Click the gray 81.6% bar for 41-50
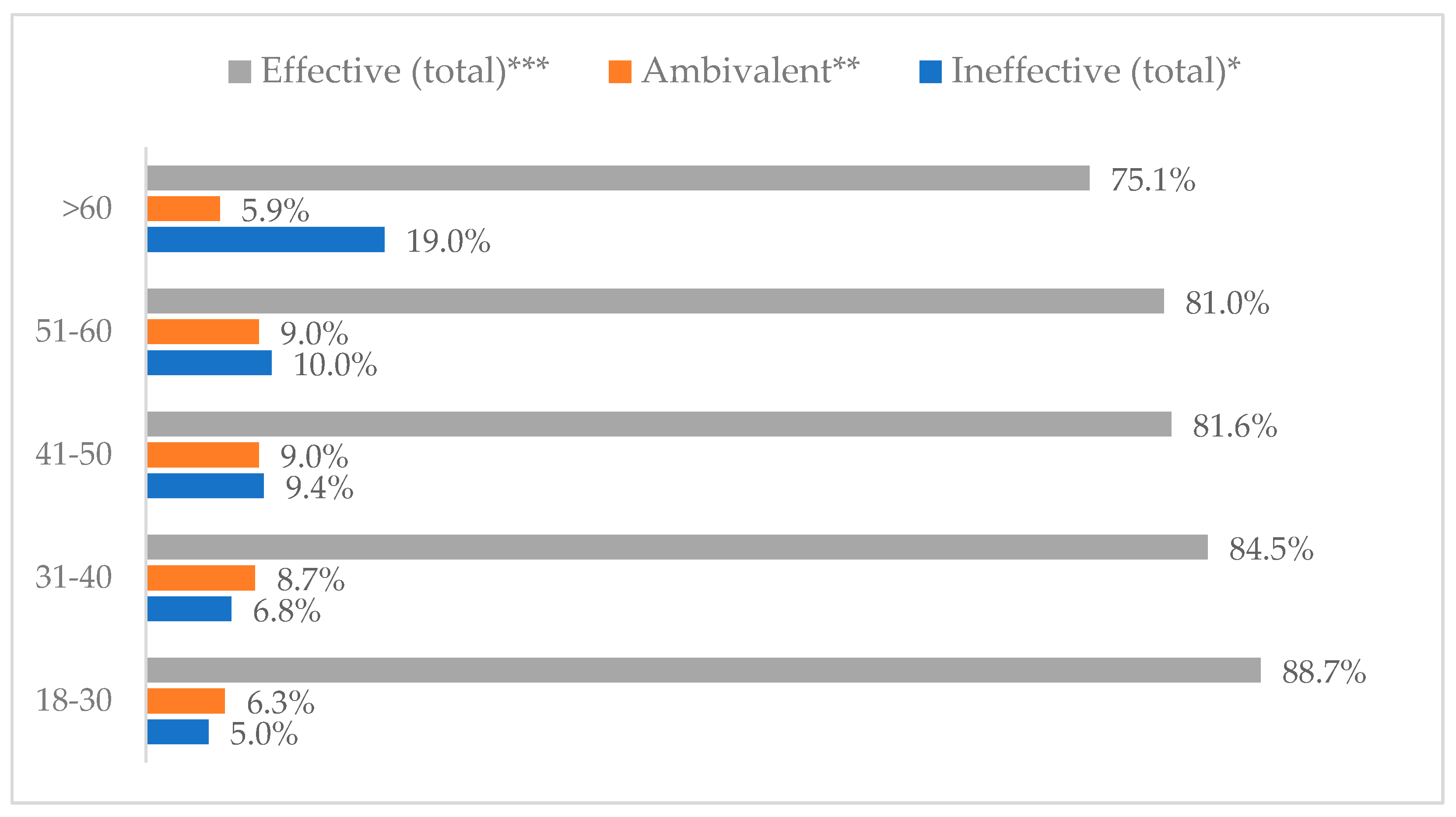The width and height of the screenshot is (1456, 817). (x=659, y=424)
